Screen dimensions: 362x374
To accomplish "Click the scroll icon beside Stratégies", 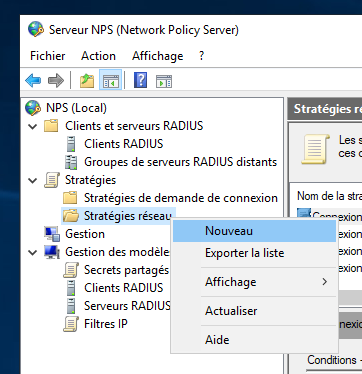I will 52,180.
